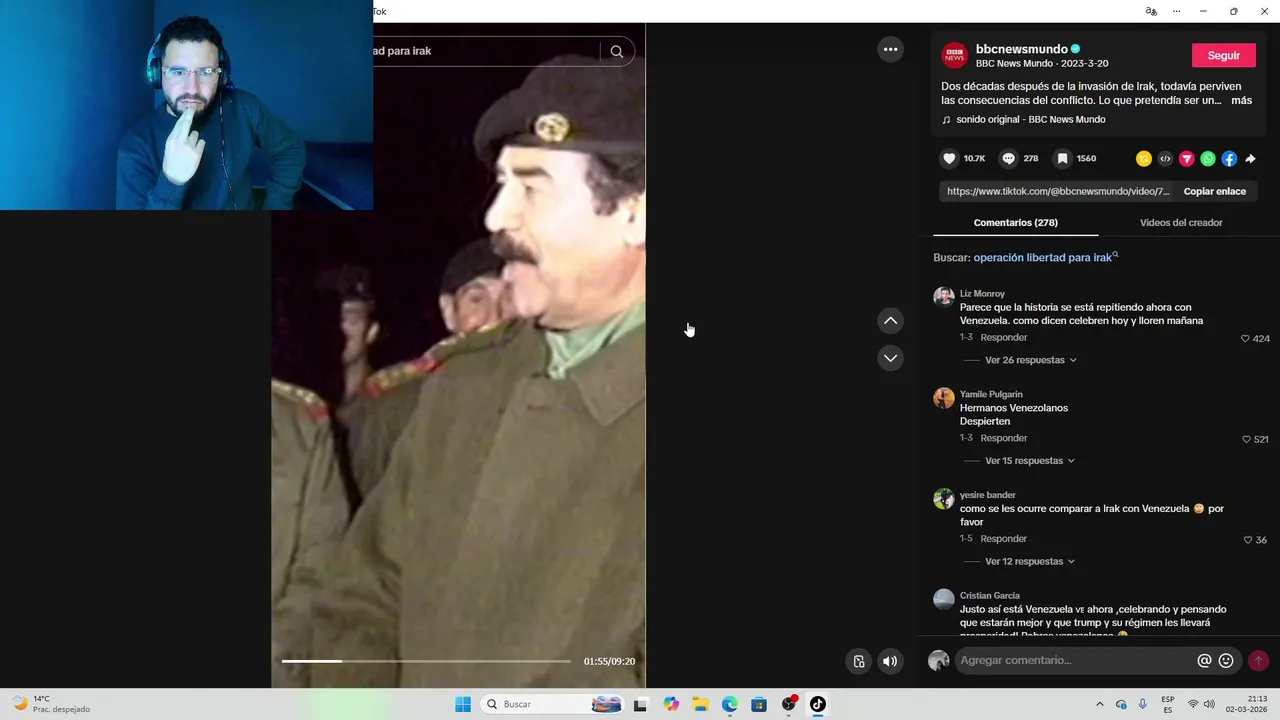
Task: Follow bbcnewsmundo with the Seguir button
Action: pos(1223,55)
